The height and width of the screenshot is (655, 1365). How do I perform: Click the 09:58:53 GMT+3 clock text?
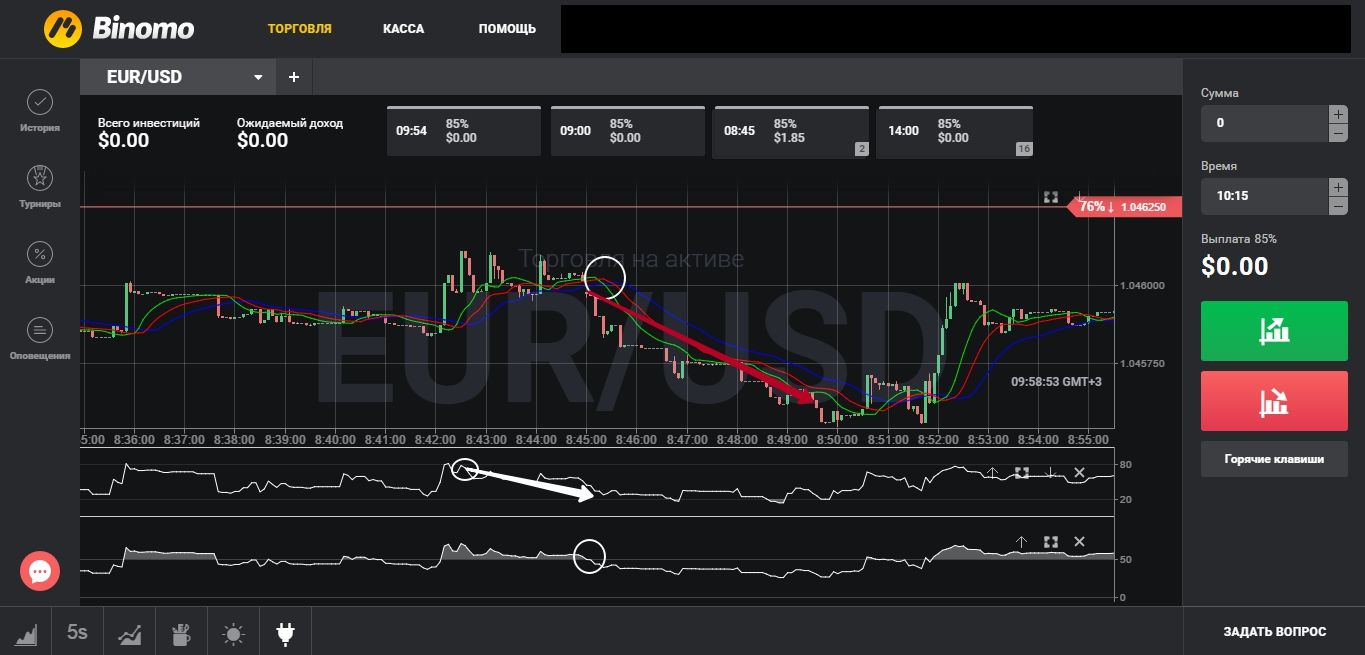(1056, 382)
